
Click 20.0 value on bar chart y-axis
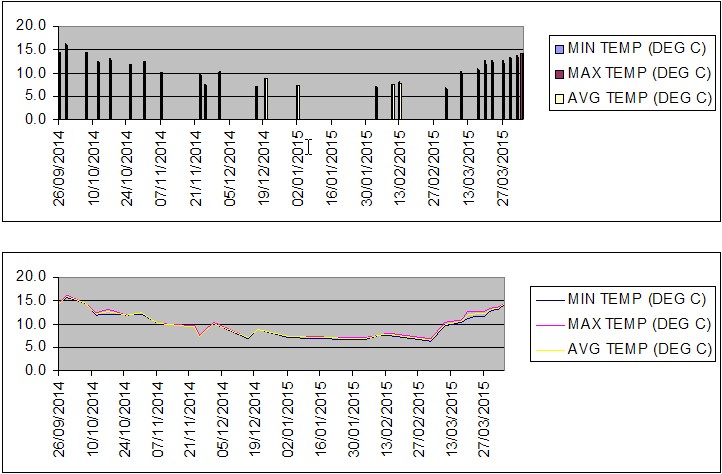(x=31, y=26)
